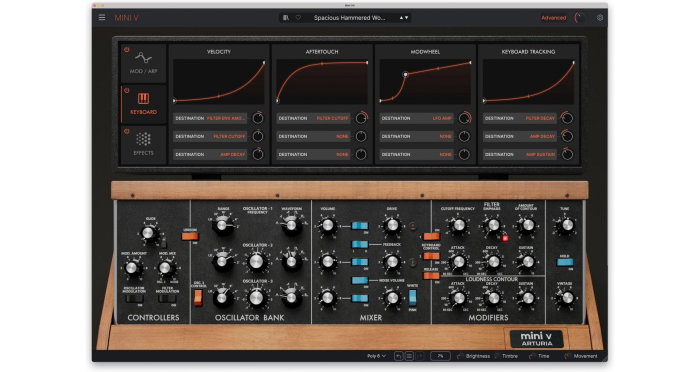Open the EFFECTS tab

[x=143, y=145]
